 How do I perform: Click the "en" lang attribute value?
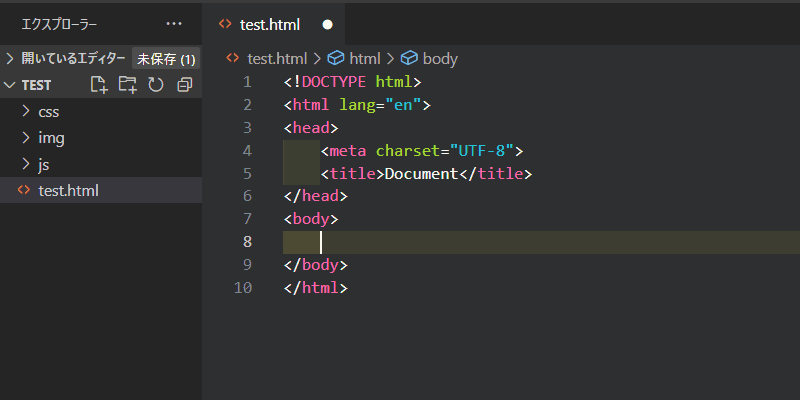403,105
